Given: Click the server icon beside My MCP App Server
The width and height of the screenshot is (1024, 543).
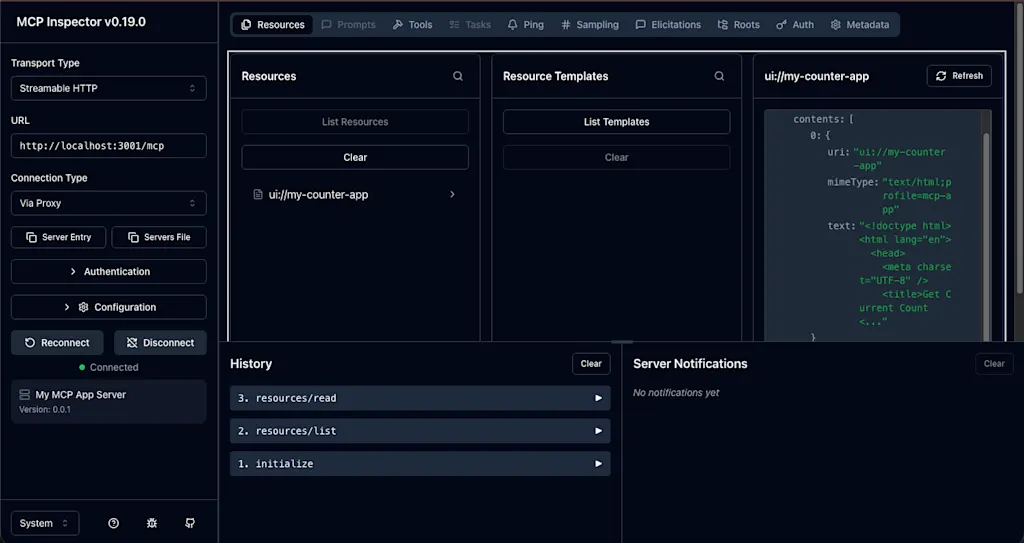Looking at the screenshot, I should (x=25, y=395).
